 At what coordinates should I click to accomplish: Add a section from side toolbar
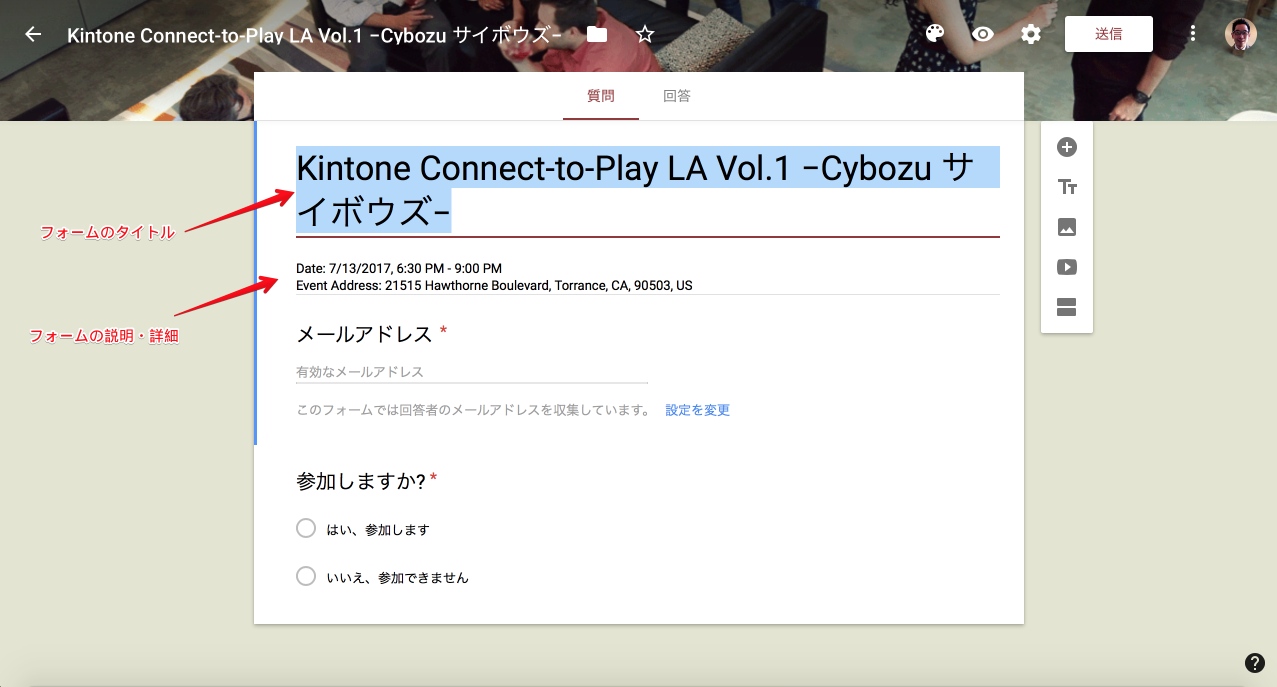pyautogui.click(x=1067, y=307)
